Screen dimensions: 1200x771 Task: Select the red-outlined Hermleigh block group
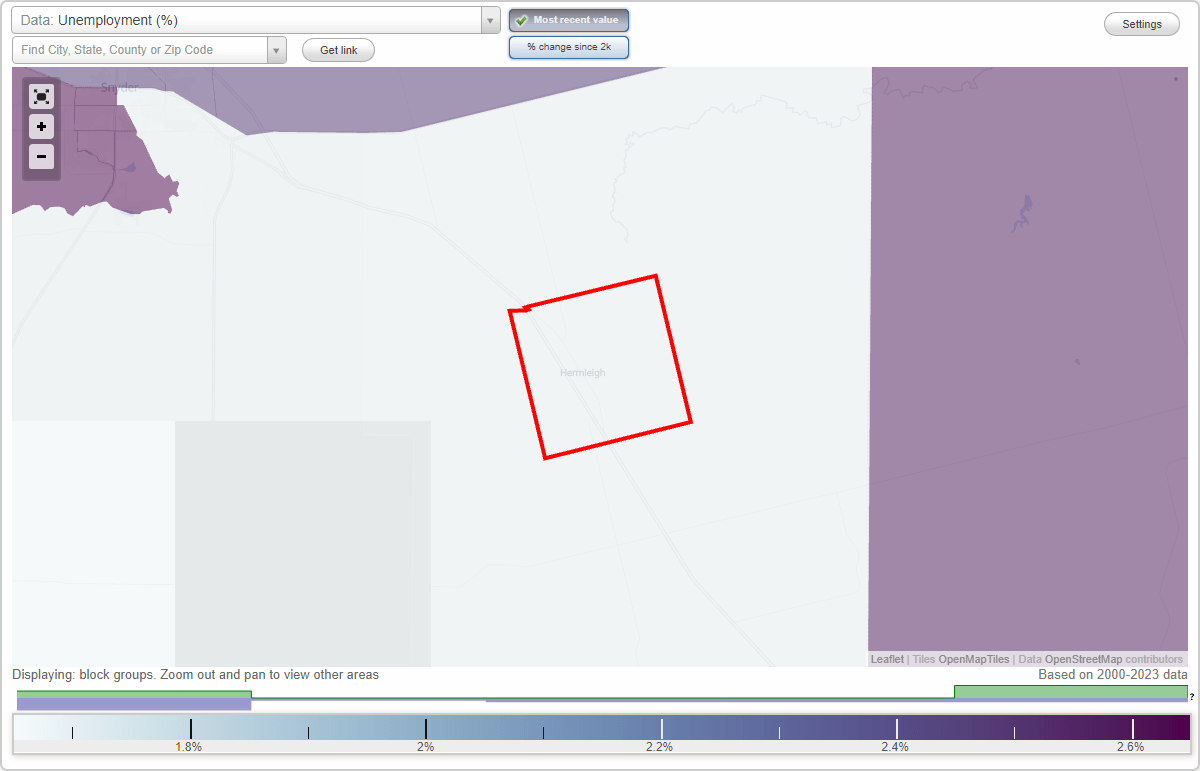pos(600,365)
